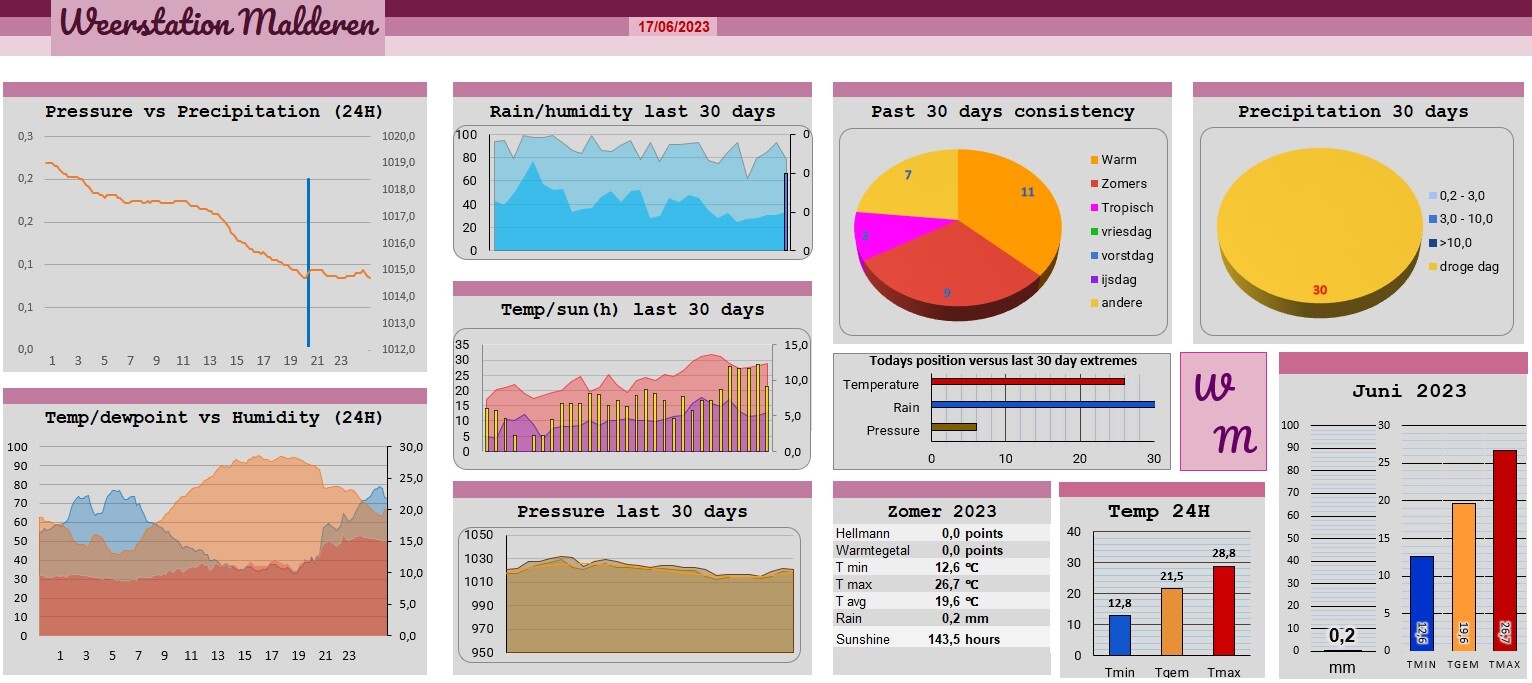Click the Juni 2023 panel title

[1409, 391]
